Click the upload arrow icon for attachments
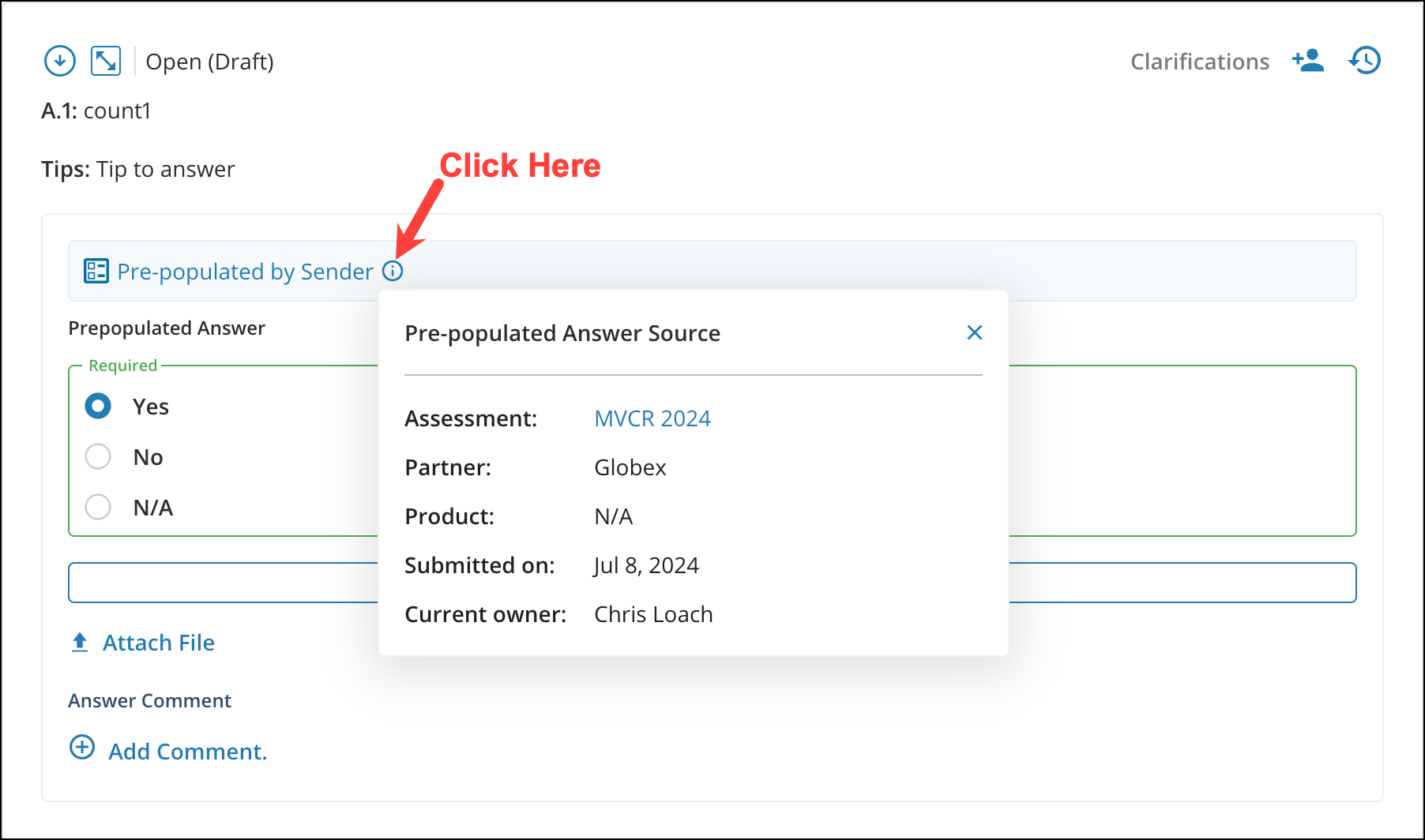 coord(80,643)
